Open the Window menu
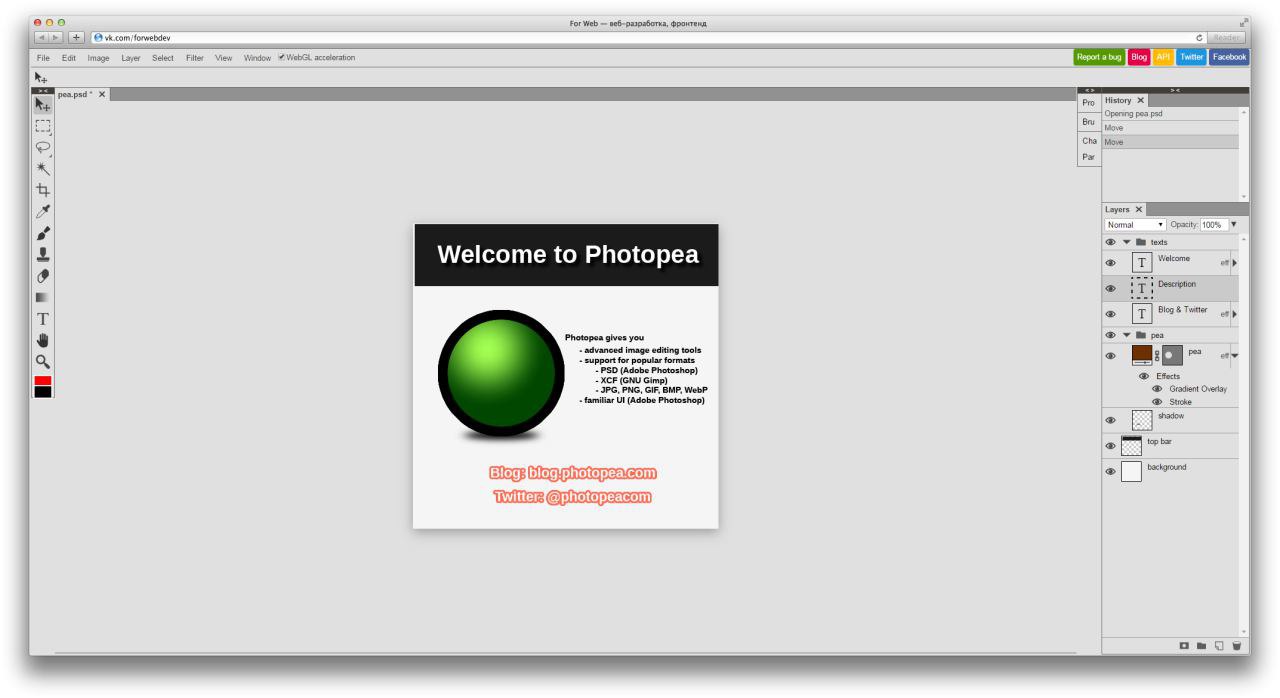The width and height of the screenshot is (1280, 698). 257,58
